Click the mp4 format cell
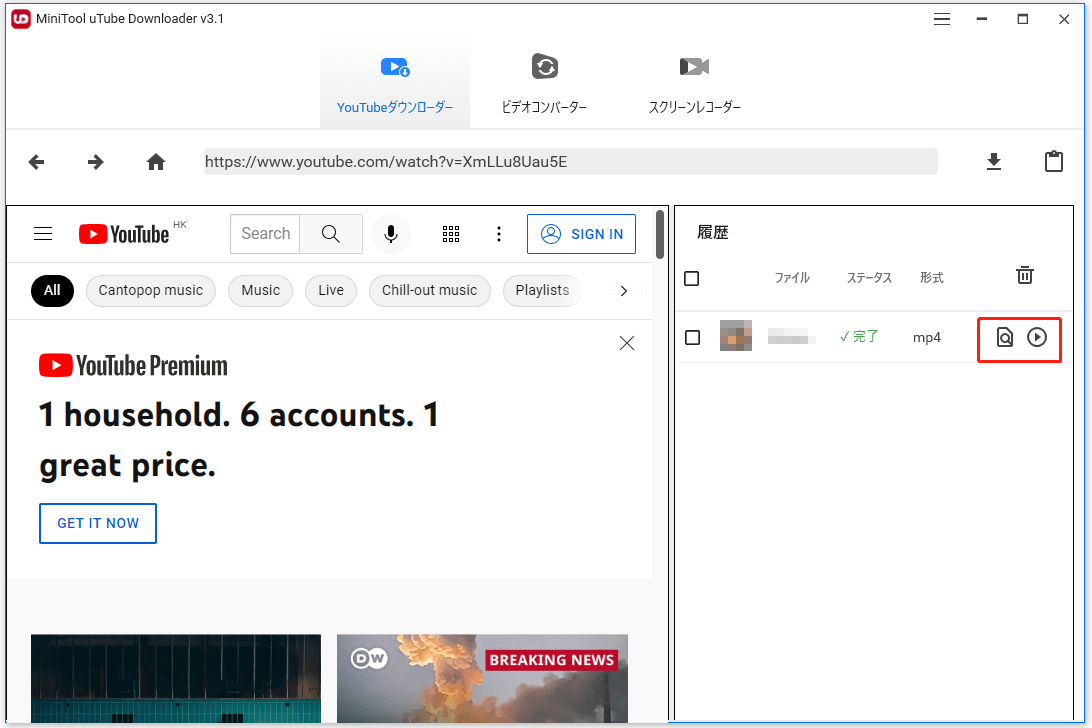 click(x=926, y=338)
